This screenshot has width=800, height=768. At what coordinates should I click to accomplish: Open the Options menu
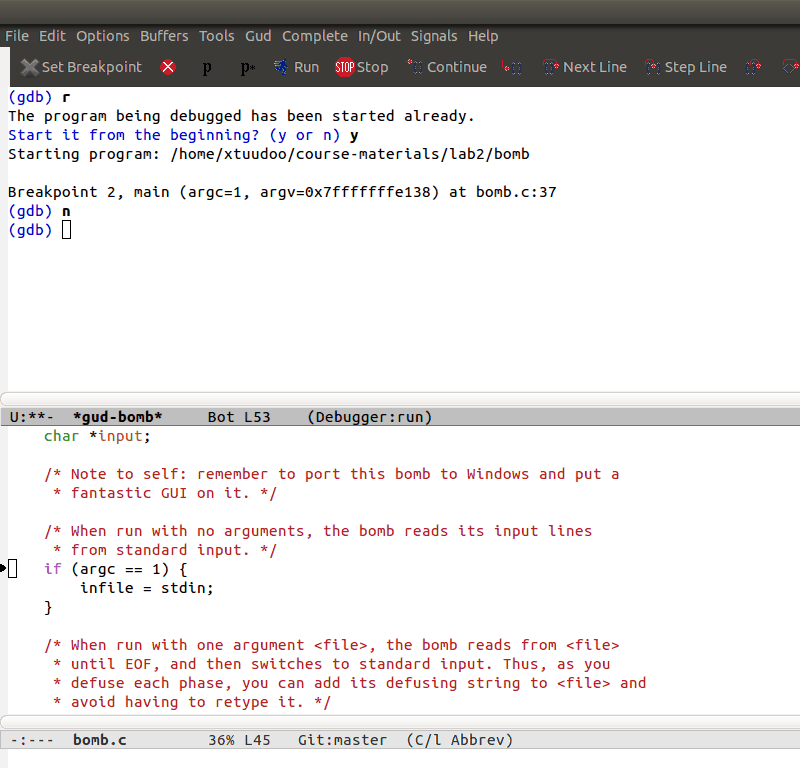pos(103,36)
